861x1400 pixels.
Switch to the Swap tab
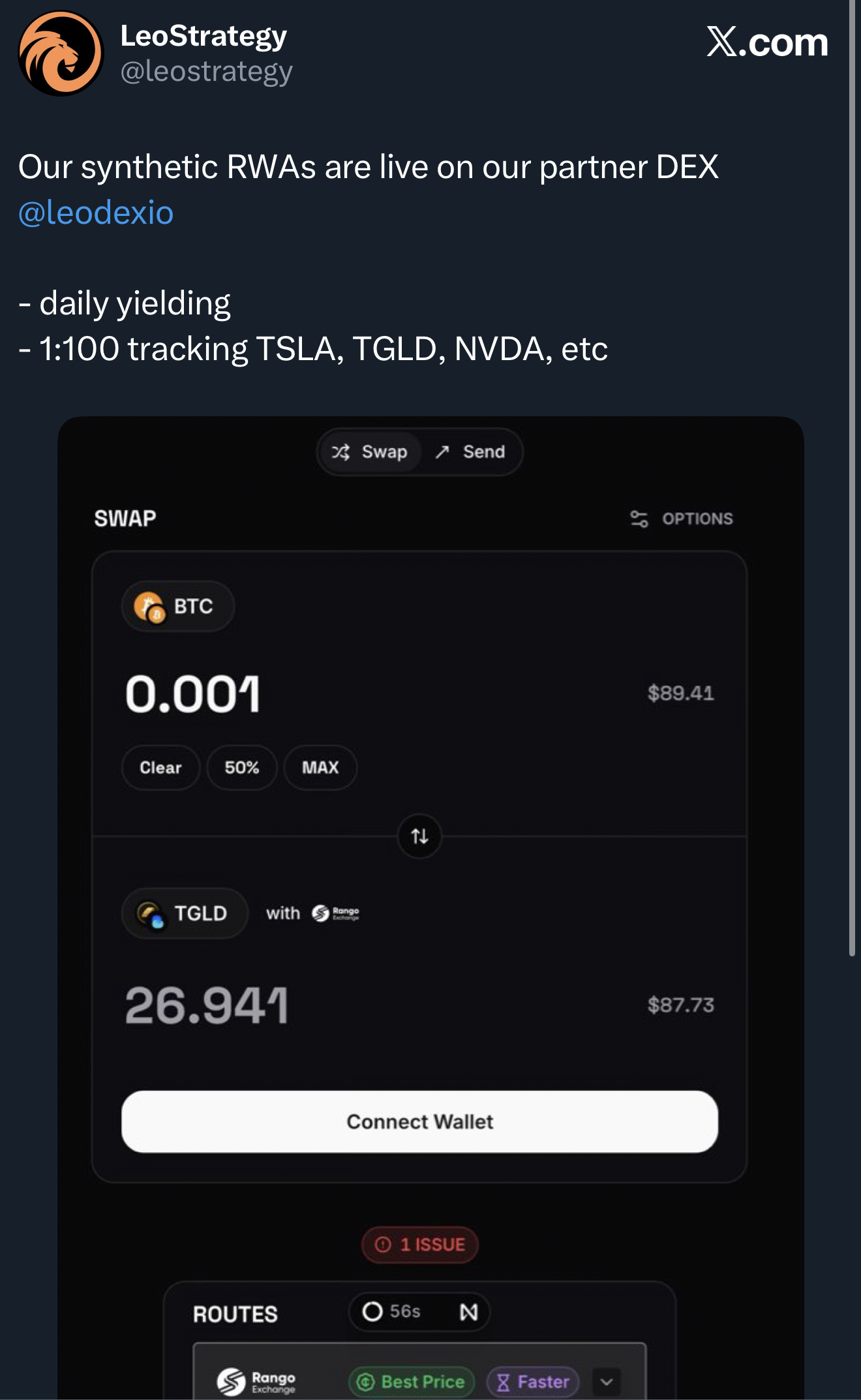pos(370,452)
